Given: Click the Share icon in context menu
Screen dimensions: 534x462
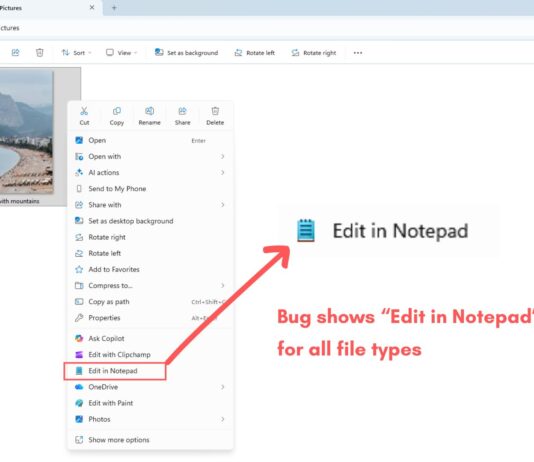Looking at the screenshot, I should click(183, 116).
